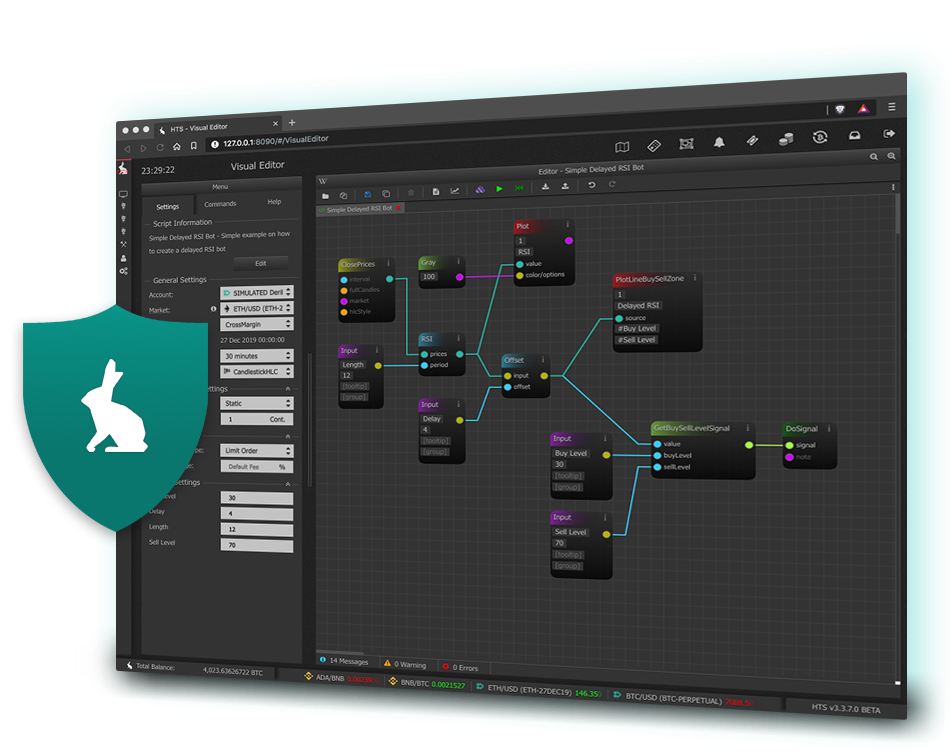Click the blue fit-to-view toolbar icon
The height and width of the screenshot is (756, 950).
tap(367, 194)
